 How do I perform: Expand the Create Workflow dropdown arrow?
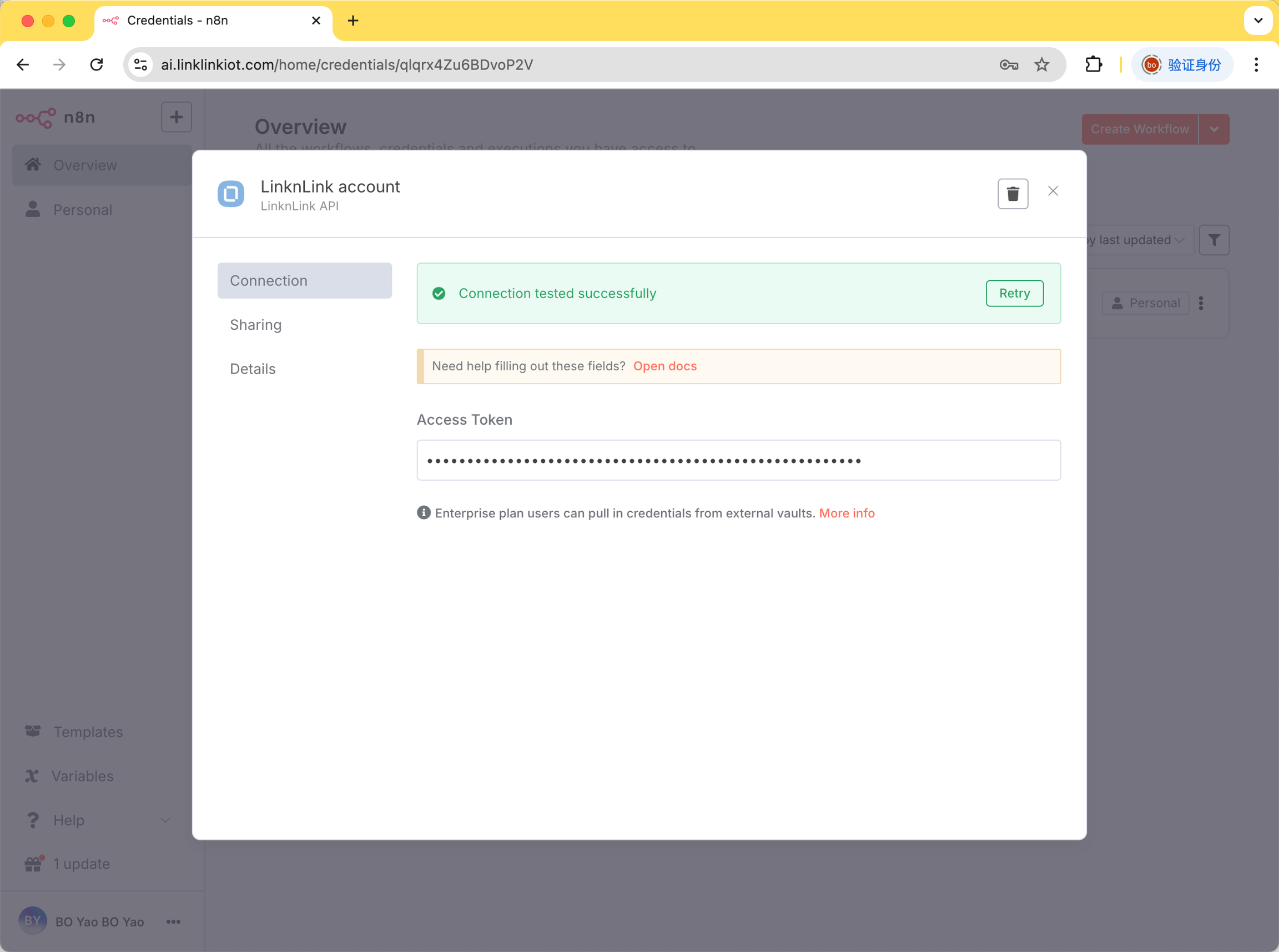click(x=1214, y=129)
